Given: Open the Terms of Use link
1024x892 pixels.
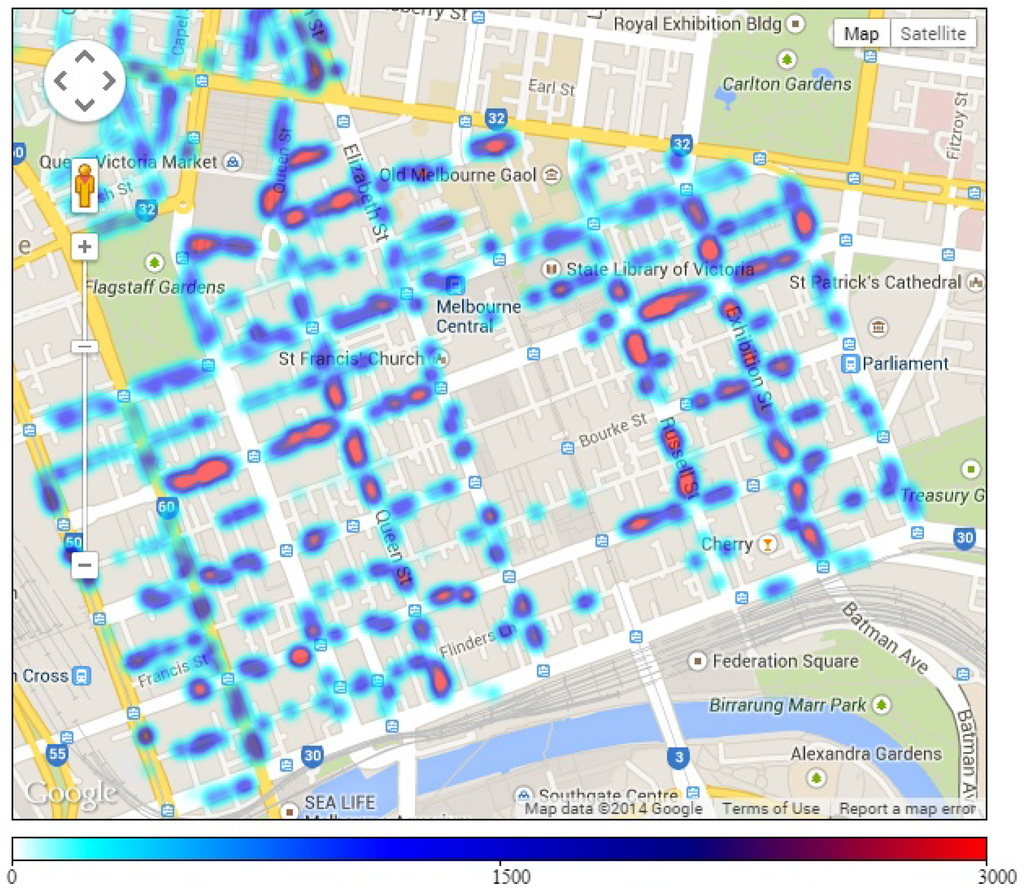Looking at the screenshot, I should [771, 808].
